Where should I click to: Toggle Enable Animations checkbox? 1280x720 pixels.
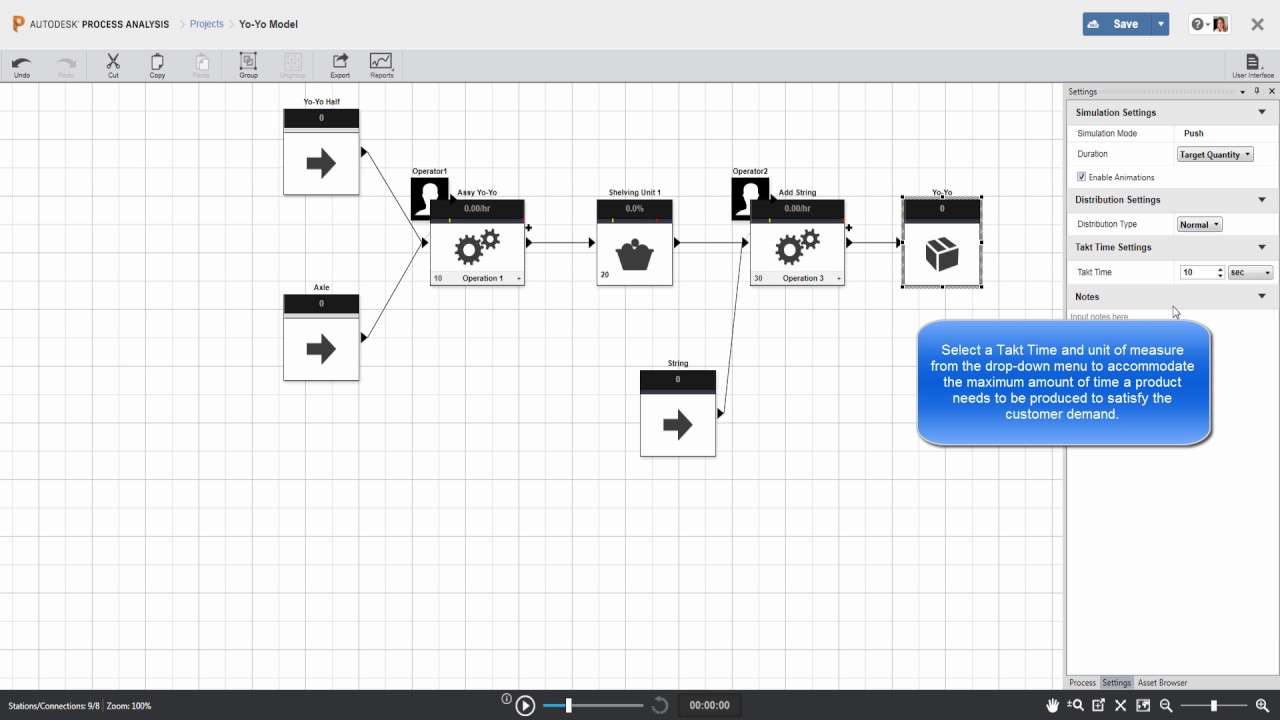1082,177
